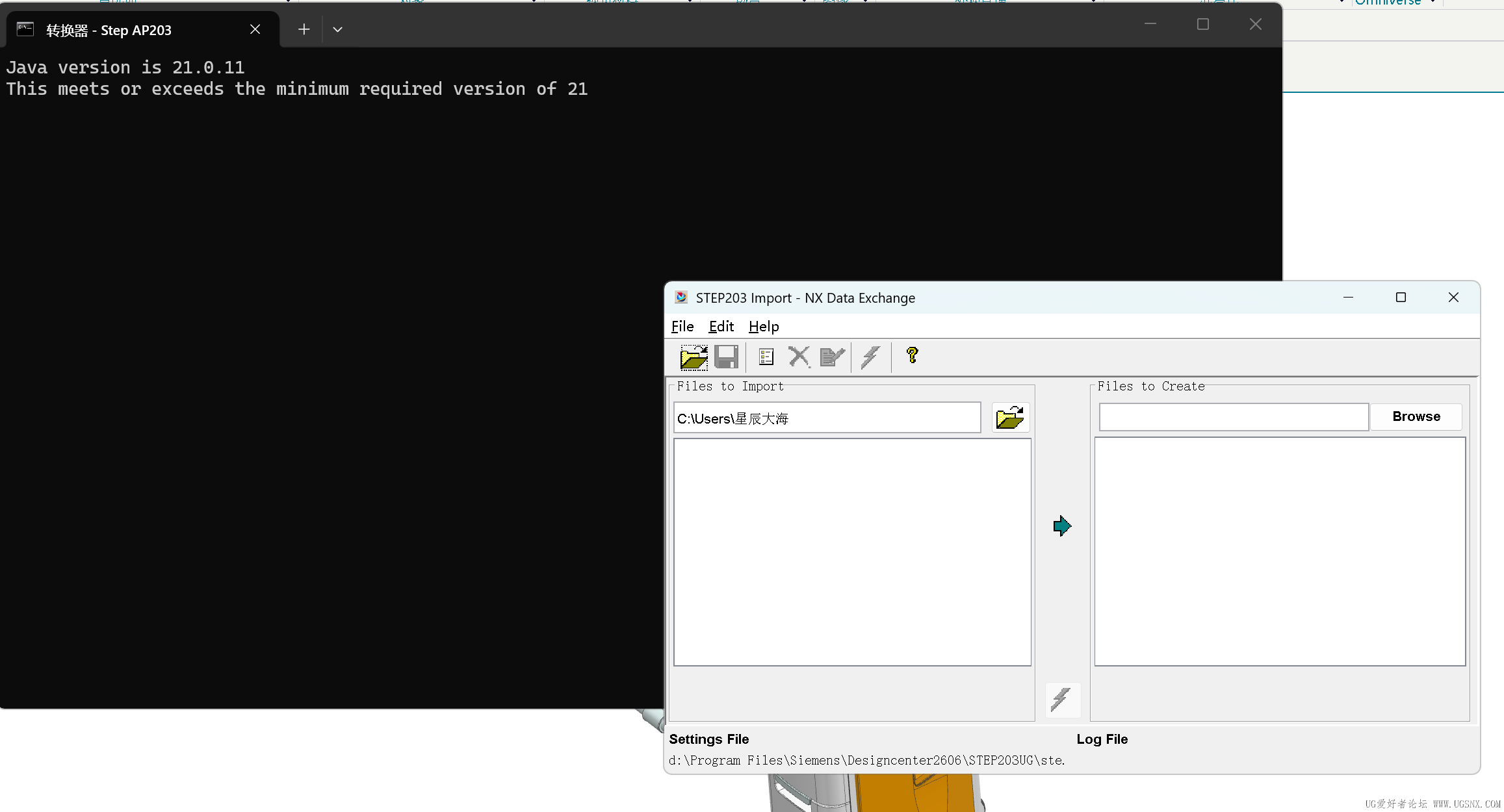
Task: Open terminal profile dropdown chevron
Action: tap(337, 29)
